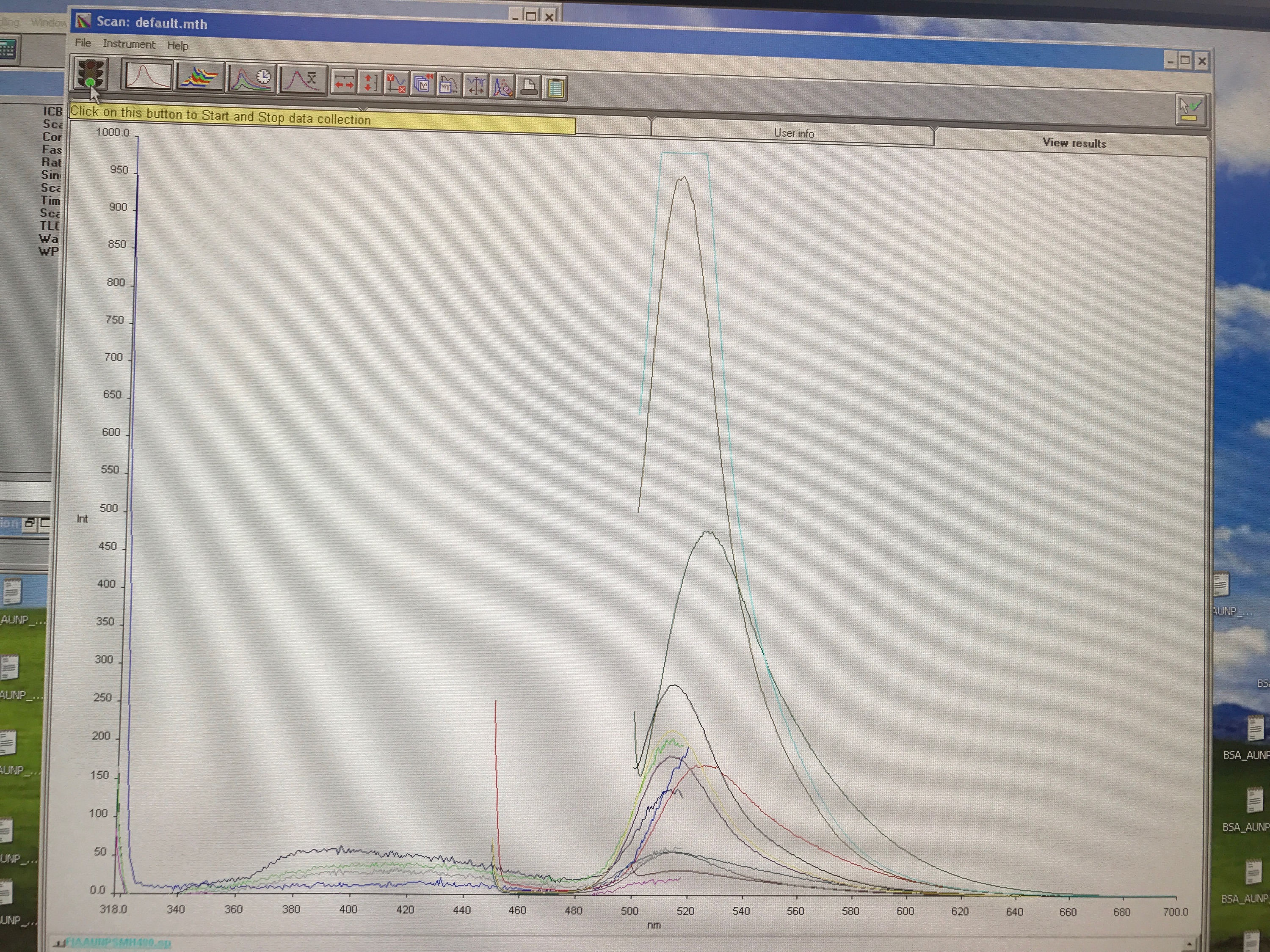Select the averaged scan icon with x-bar
This screenshot has width=1270, height=952.
point(303,80)
